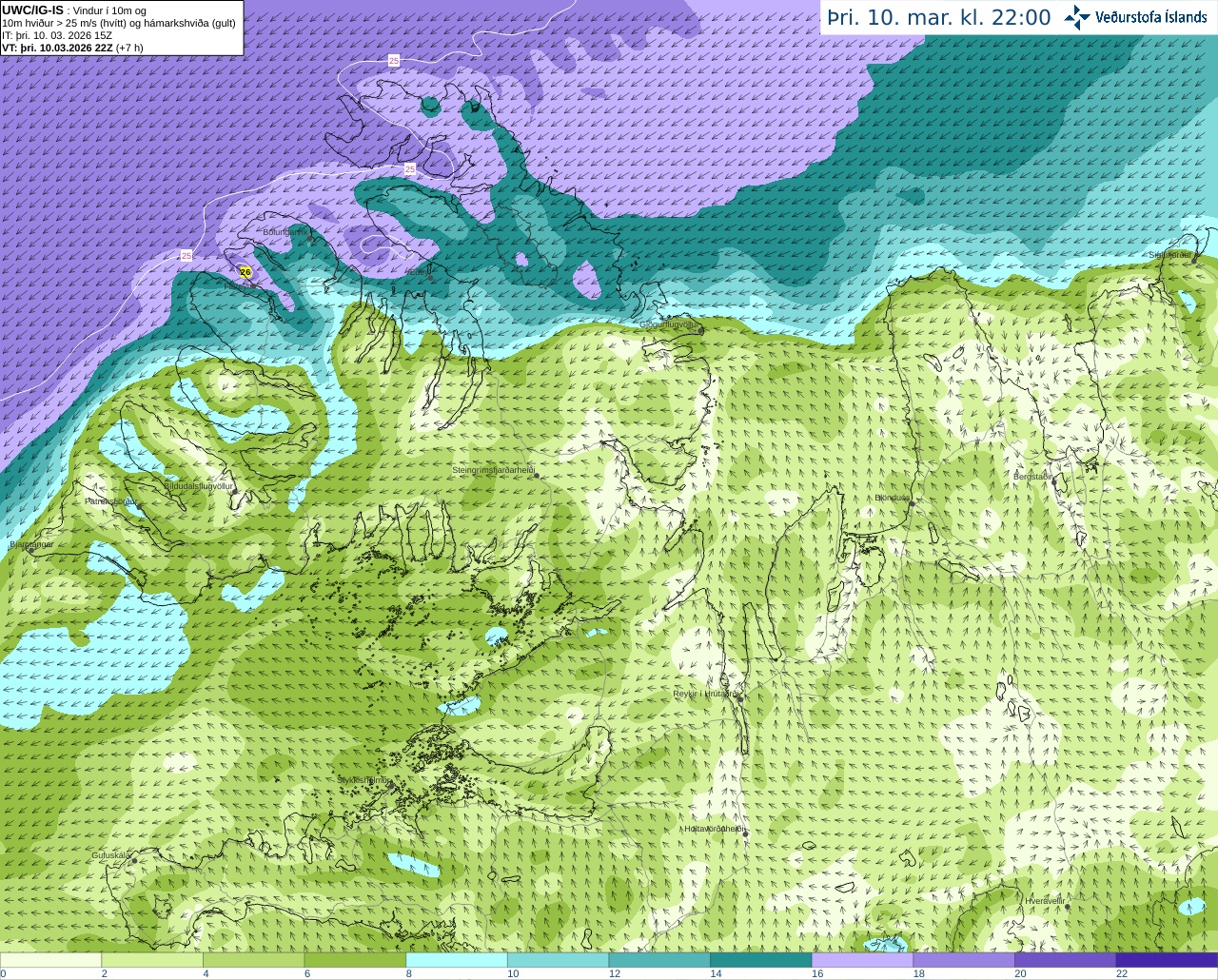Viewport: 1218px width, 980px height.
Task: Click the Steingrímsfjarðarheiði station label
Action: coord(493,470)
